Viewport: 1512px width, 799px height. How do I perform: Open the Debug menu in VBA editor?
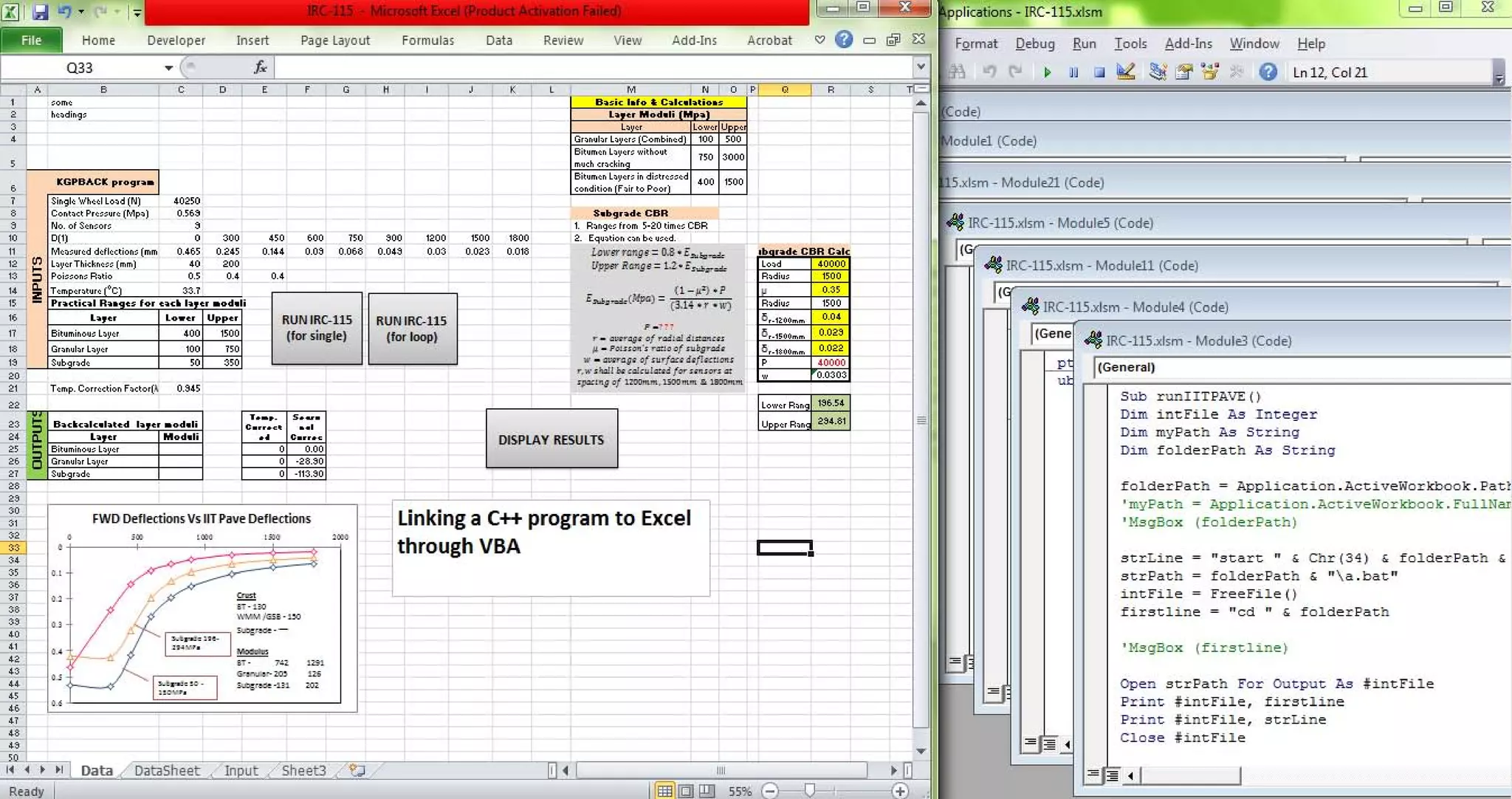click(1034, 44)
